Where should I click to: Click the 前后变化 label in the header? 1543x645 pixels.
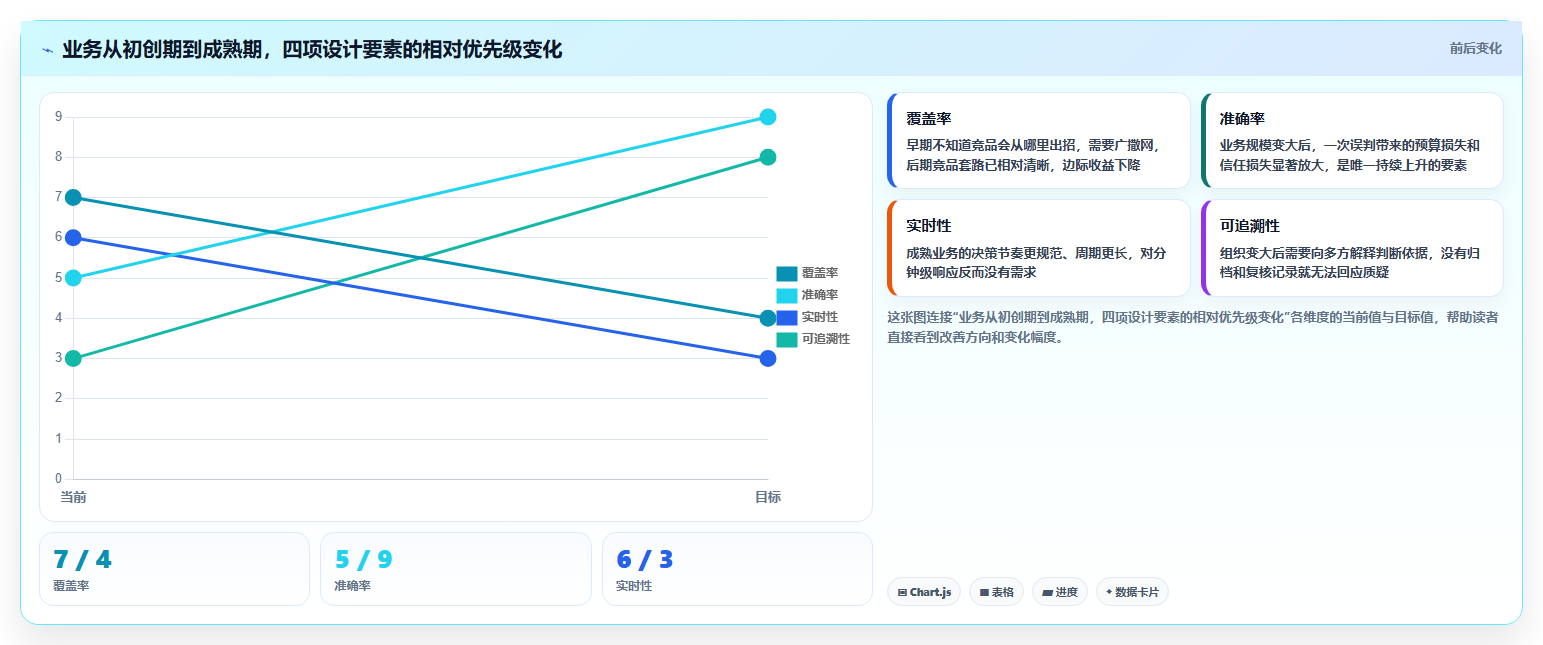(1475, 49)
